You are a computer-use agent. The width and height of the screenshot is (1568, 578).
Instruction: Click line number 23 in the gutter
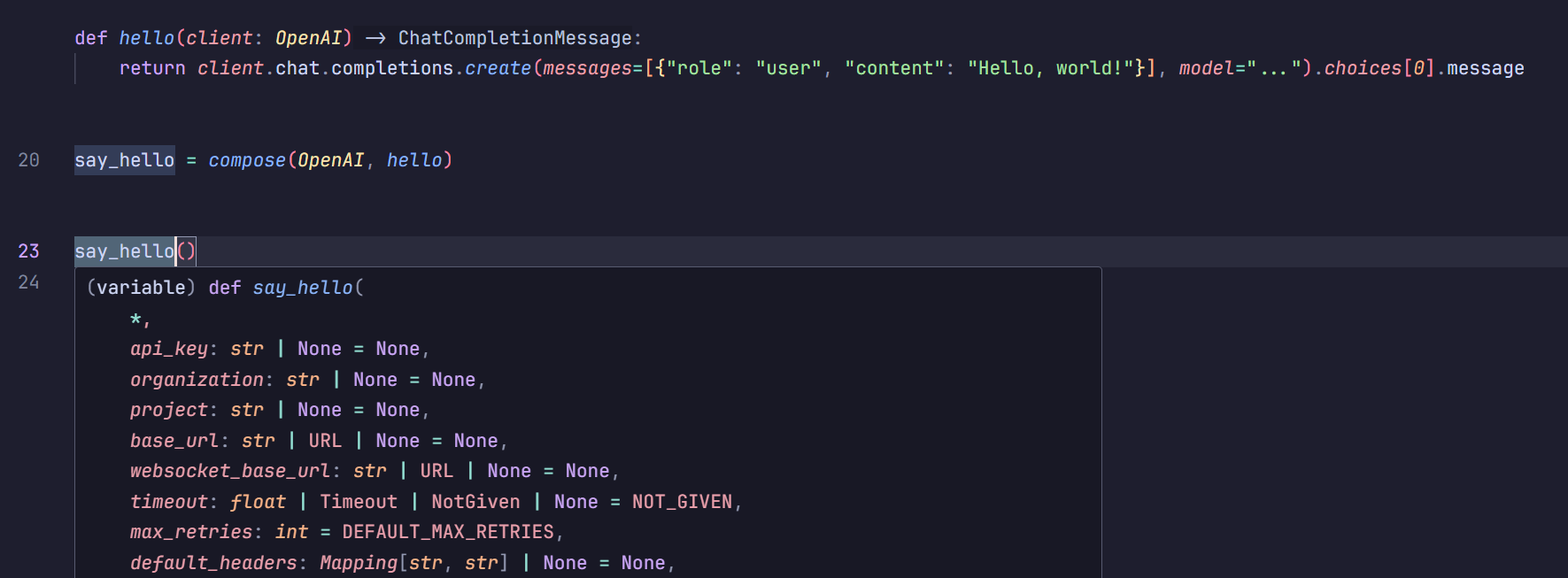(28, 251)
